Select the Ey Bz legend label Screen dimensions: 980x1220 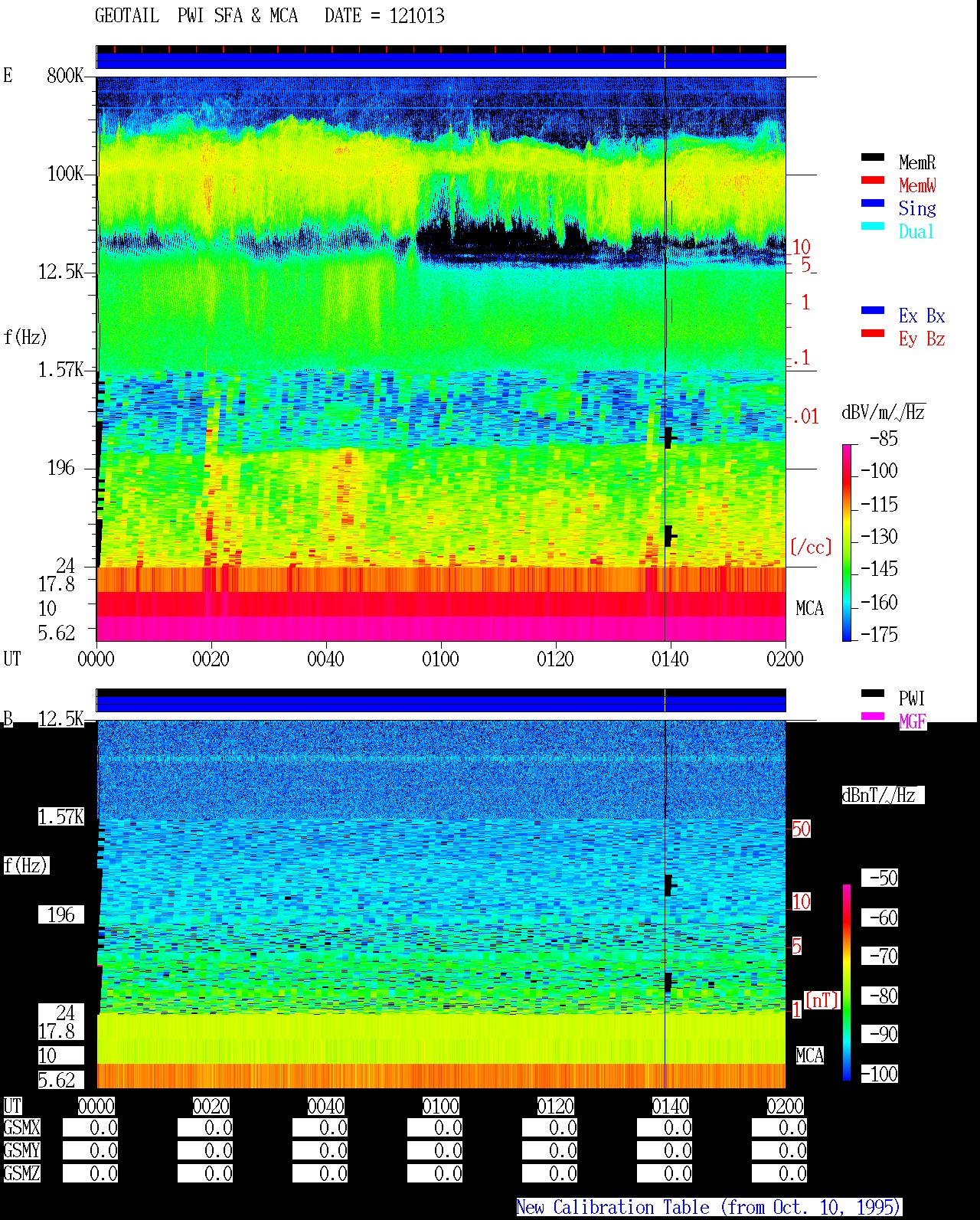[922, 339]
